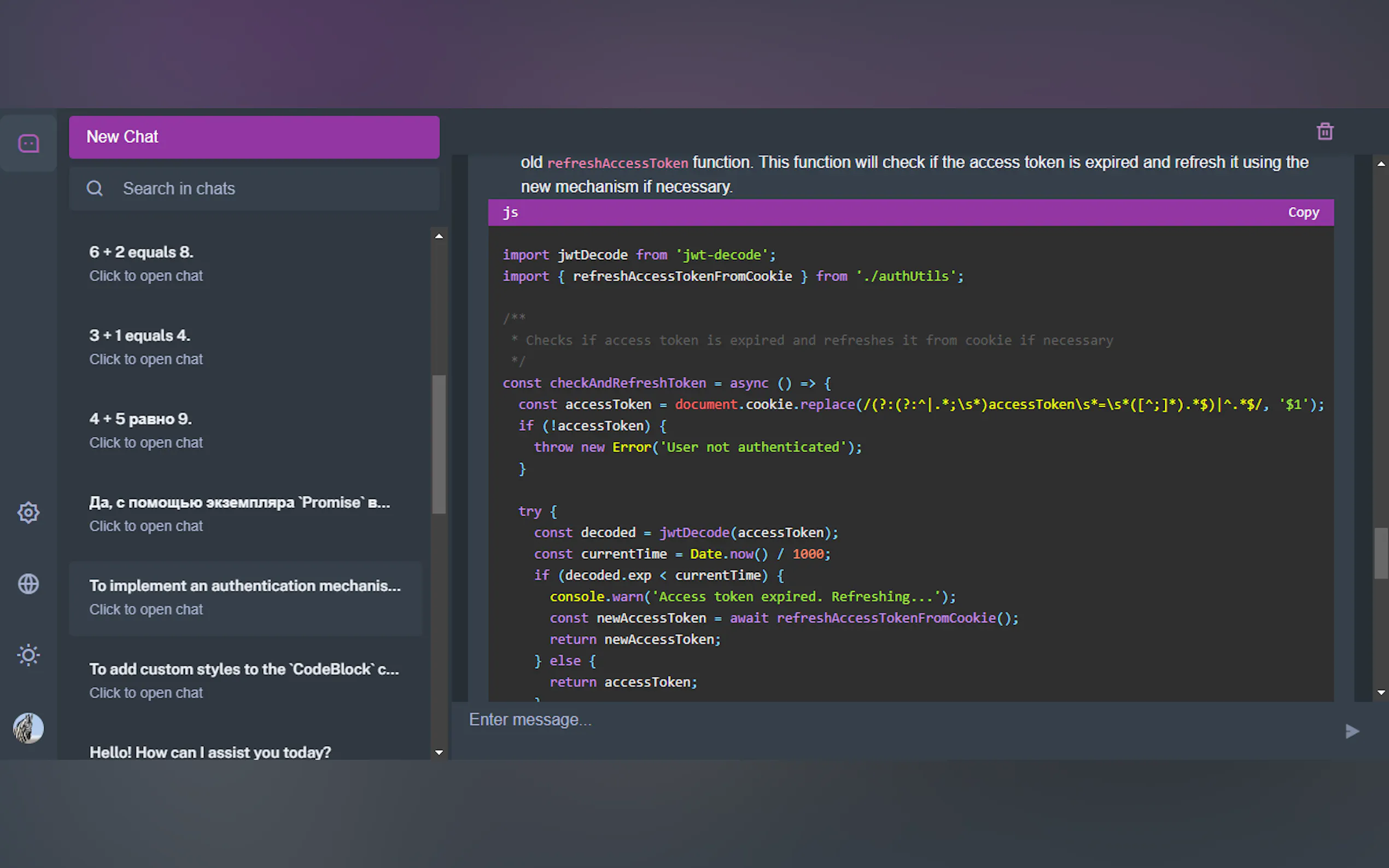Delete chat using the trash icon
Viewport: 1389px width, 868px height.
[x=1324, y=132]
